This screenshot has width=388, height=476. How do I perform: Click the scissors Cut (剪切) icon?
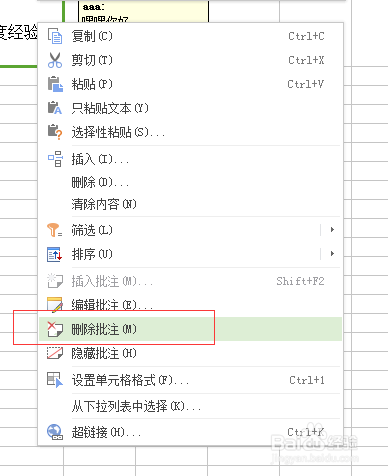55,60
